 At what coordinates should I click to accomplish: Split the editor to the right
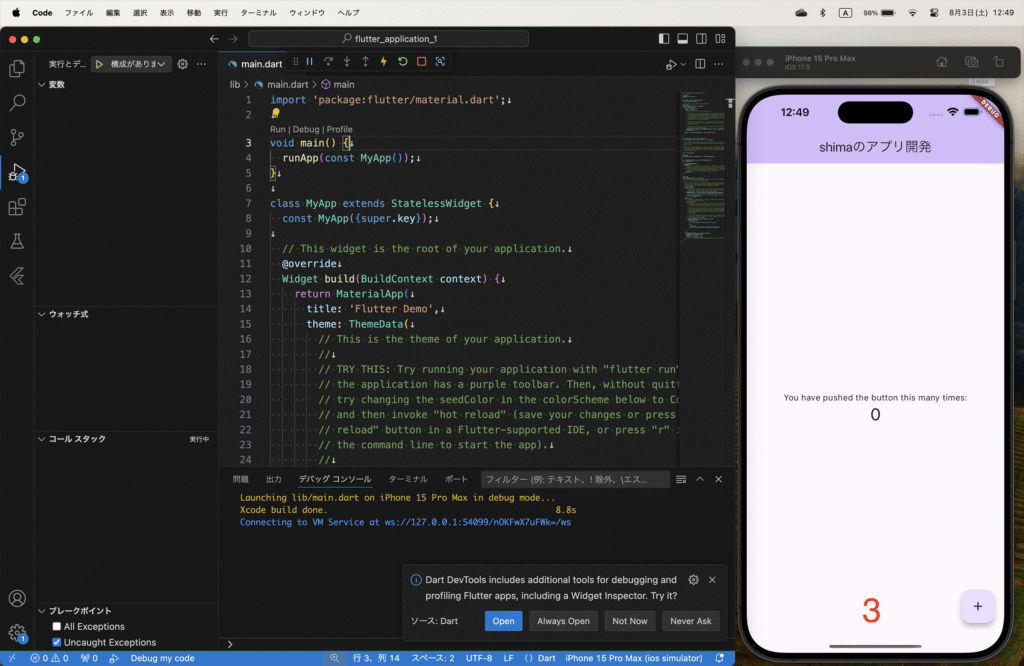coord(700,64)
